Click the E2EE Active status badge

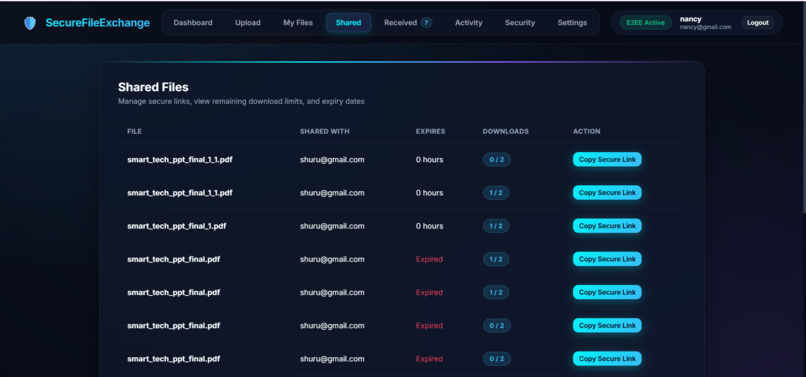coord(645,23)
